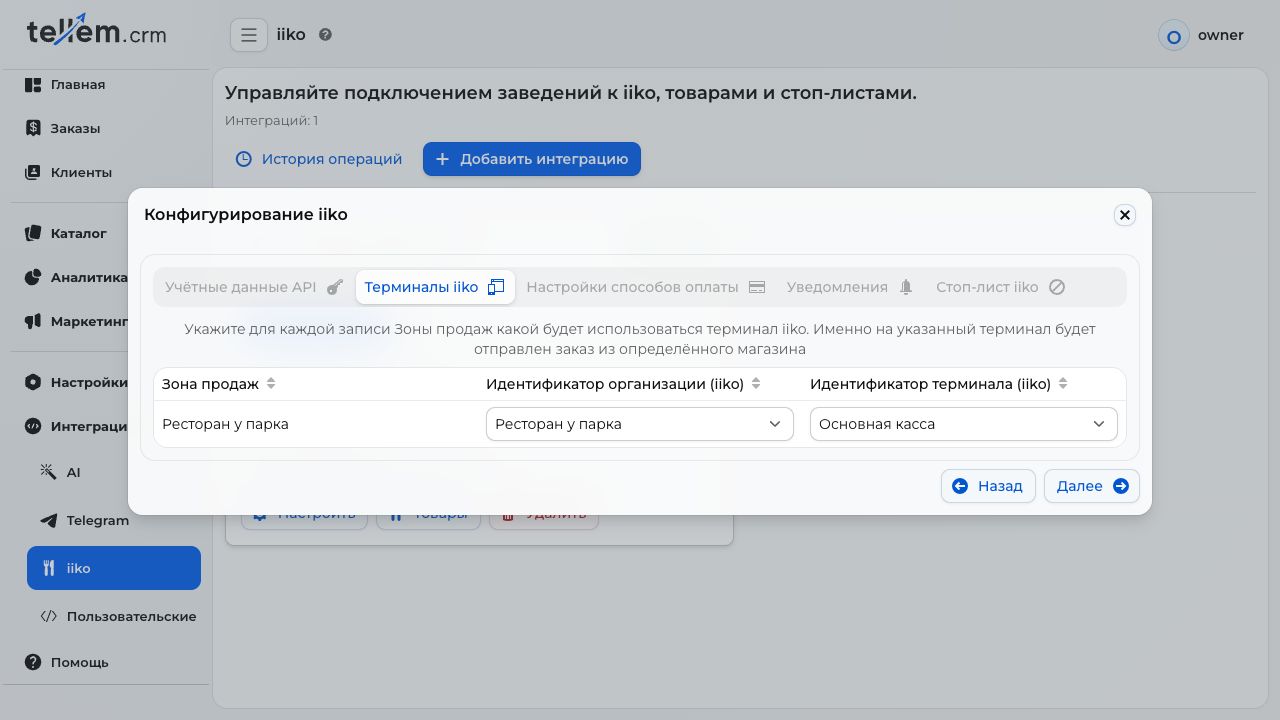Screen dimensions: 1280x720
Task: Open the help question mark next to iiko title
Action: pos(325,35)
